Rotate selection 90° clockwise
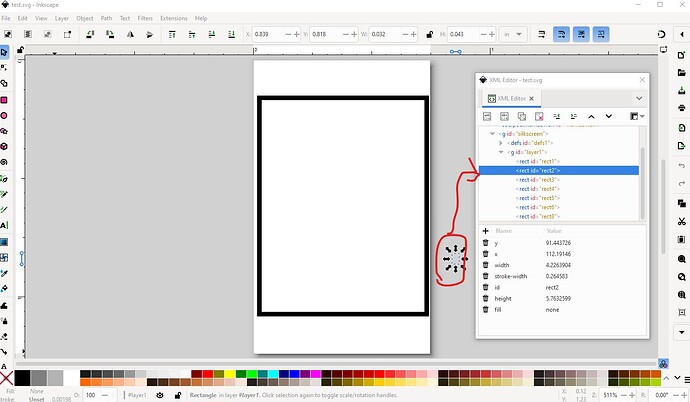The image size is (690, 402). 110,34
